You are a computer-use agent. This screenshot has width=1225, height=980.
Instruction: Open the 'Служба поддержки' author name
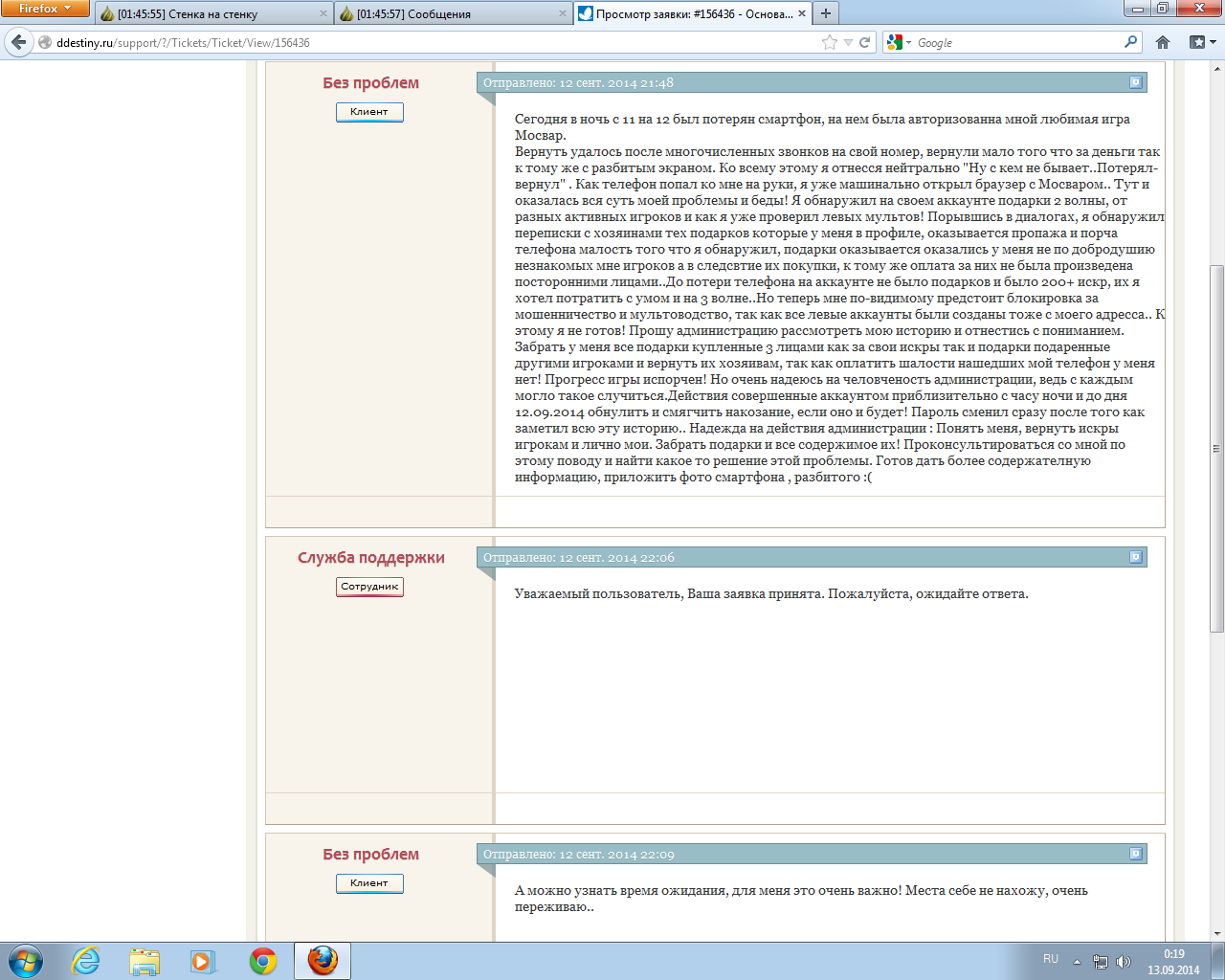pyautogui.click(x=371, y=558)
